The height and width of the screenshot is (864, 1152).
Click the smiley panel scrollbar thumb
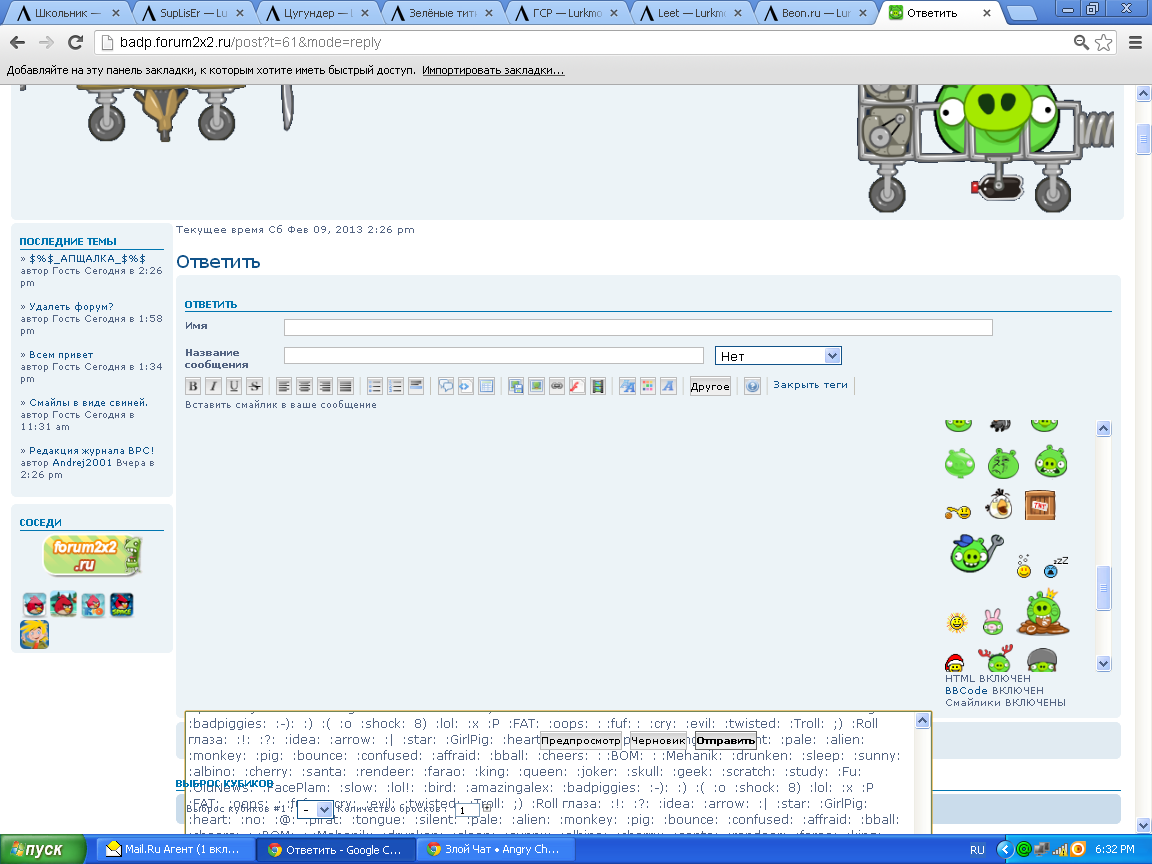pyautogui.click(x=1104, y=588)
